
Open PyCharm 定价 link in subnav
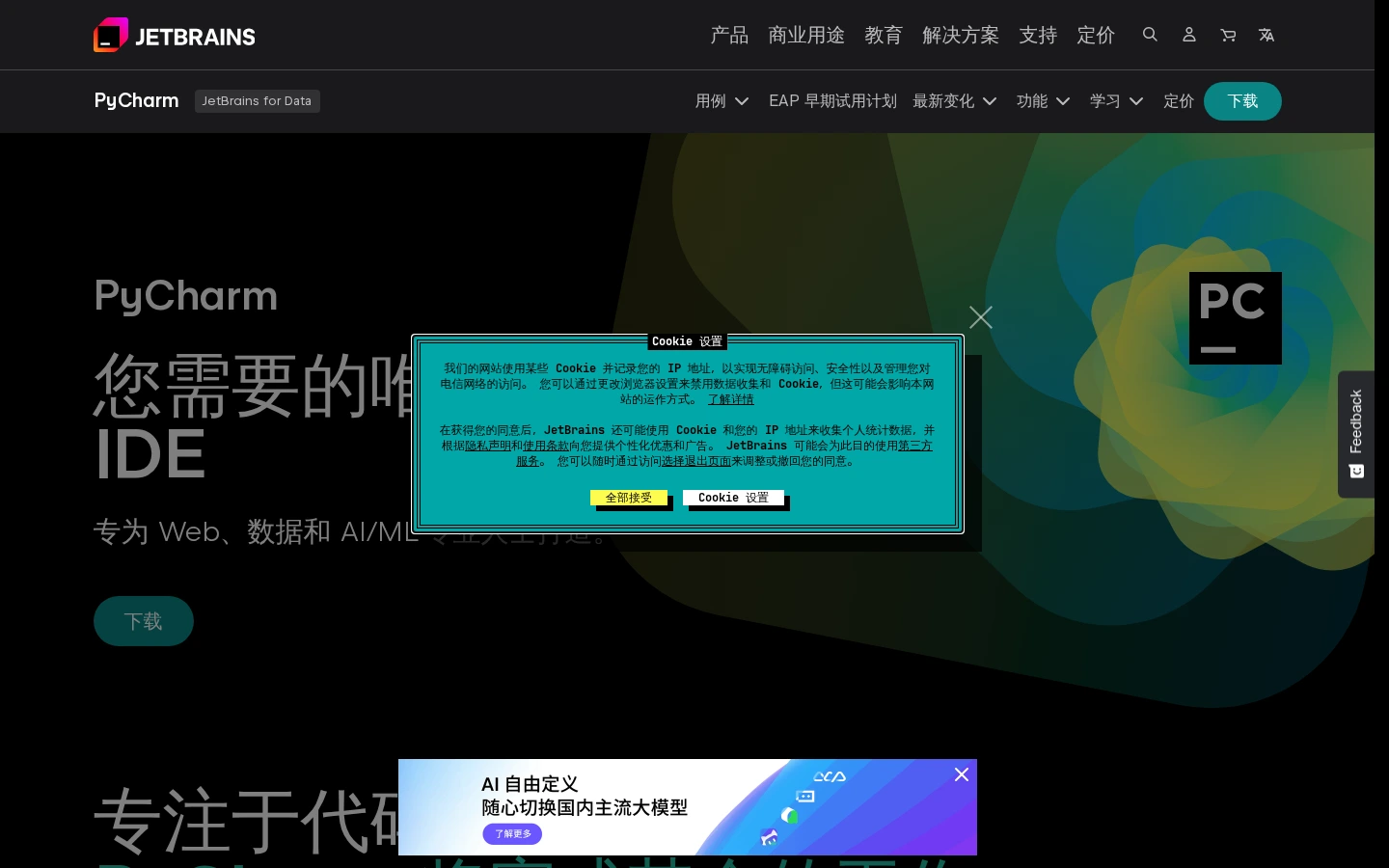pyautogui.click(x=1179, y=101)
